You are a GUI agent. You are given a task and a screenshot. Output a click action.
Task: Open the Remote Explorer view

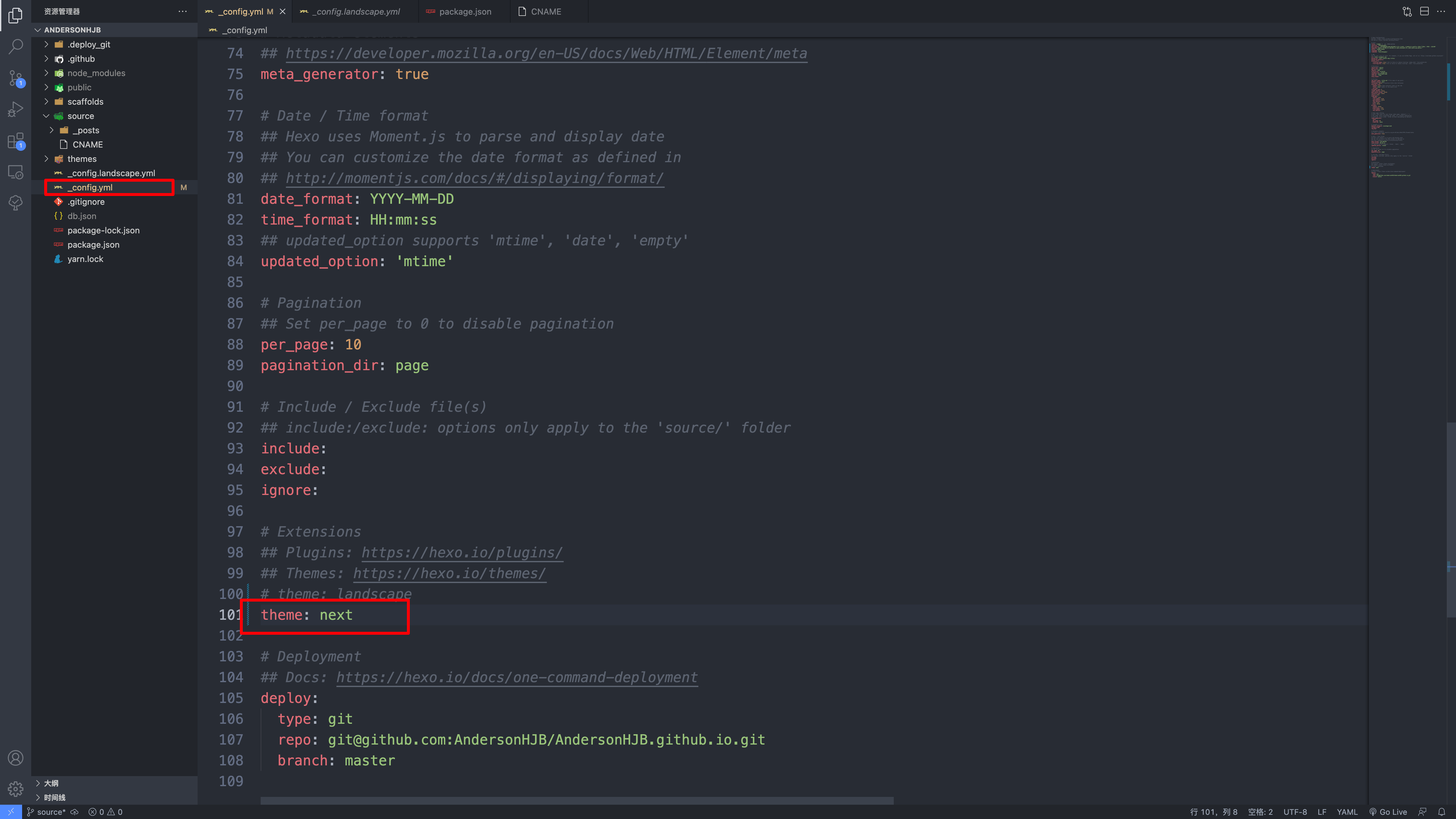click(15, 172)
